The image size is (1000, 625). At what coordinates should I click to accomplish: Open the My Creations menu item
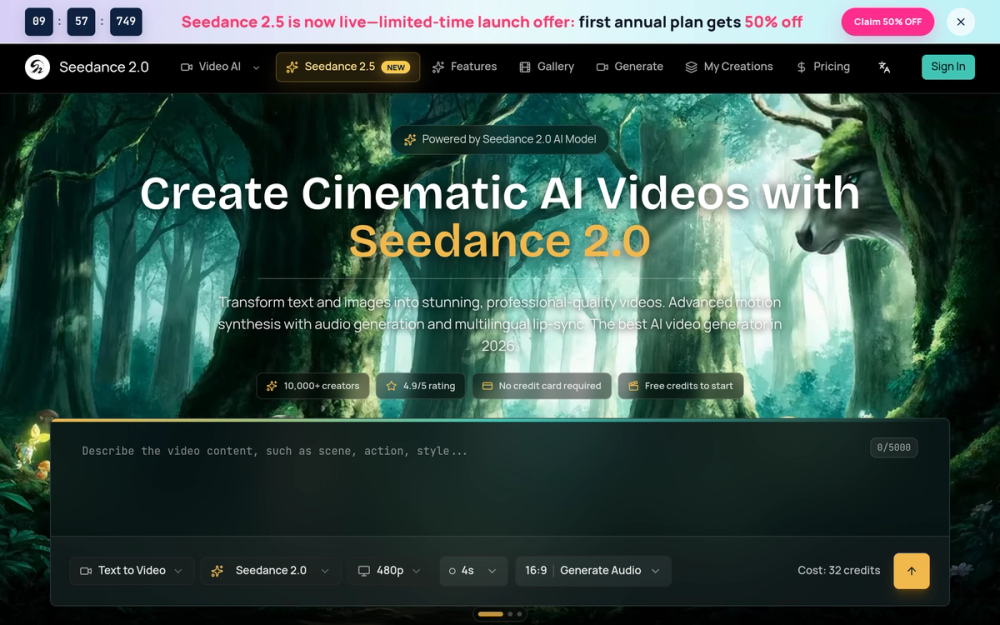pyautogui.click(x=729, y=67)
